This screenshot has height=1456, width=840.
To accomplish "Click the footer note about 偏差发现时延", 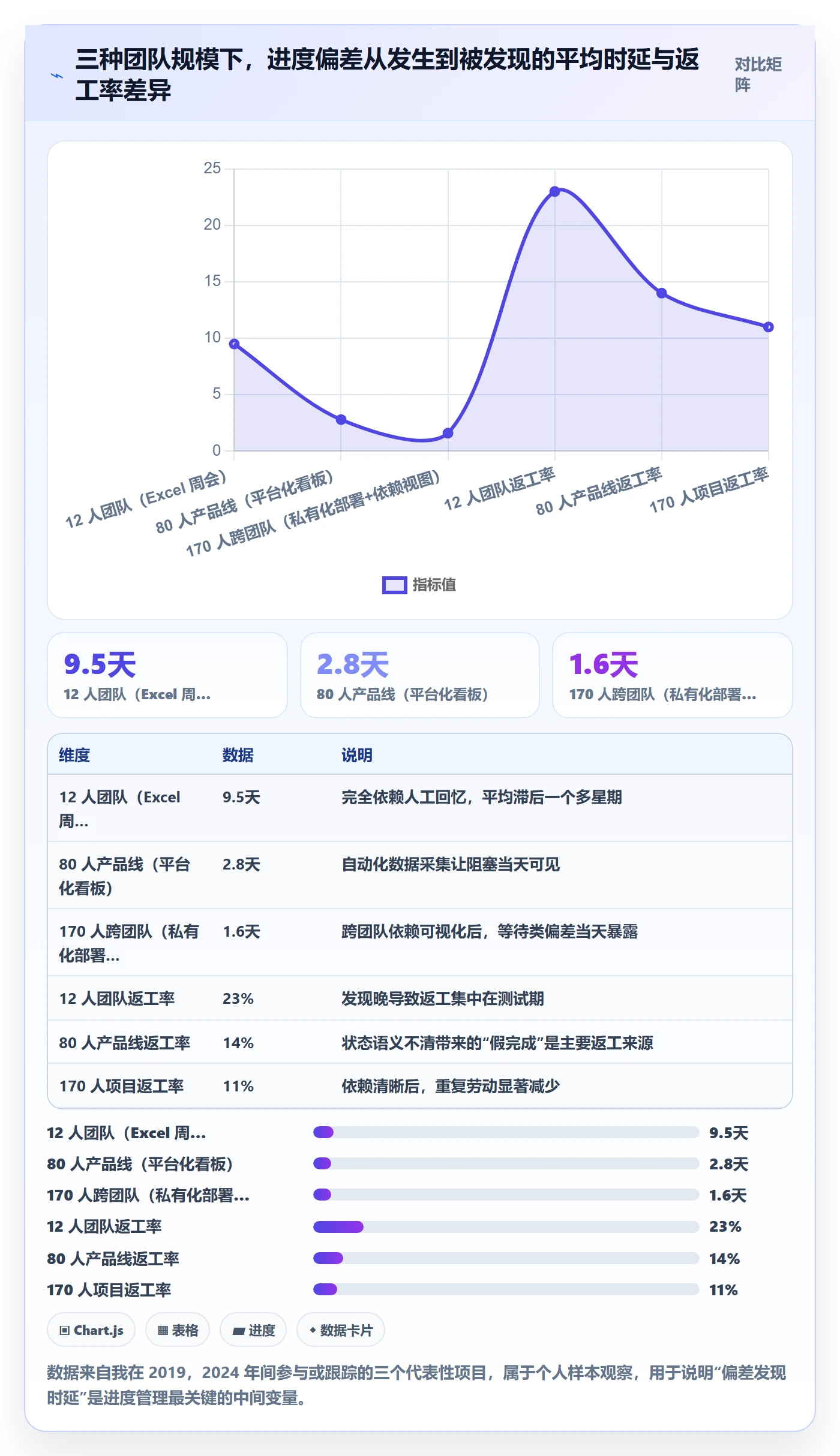I will coord(416,1385).
